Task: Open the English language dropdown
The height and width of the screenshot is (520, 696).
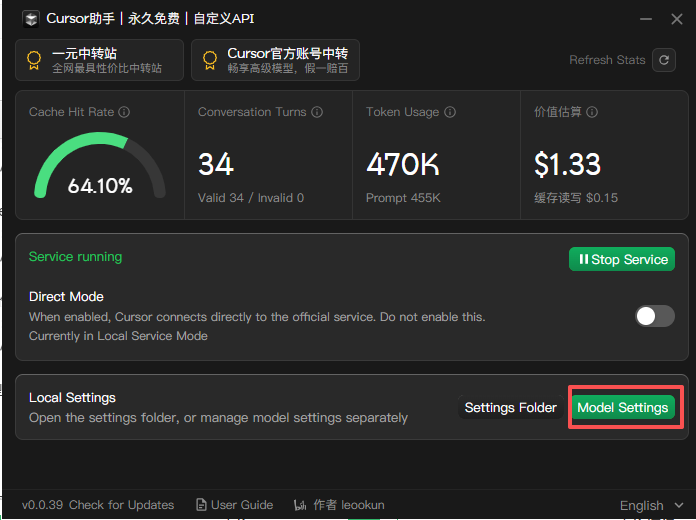Action: [652, 505]
